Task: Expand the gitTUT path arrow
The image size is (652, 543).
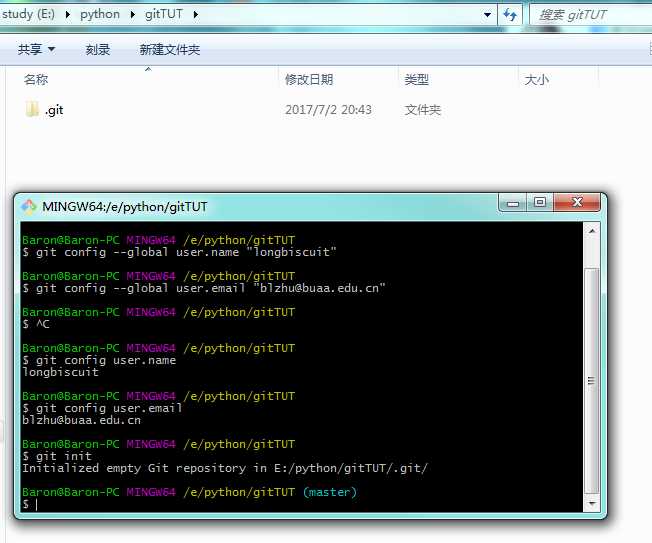Action: (195, 15)
